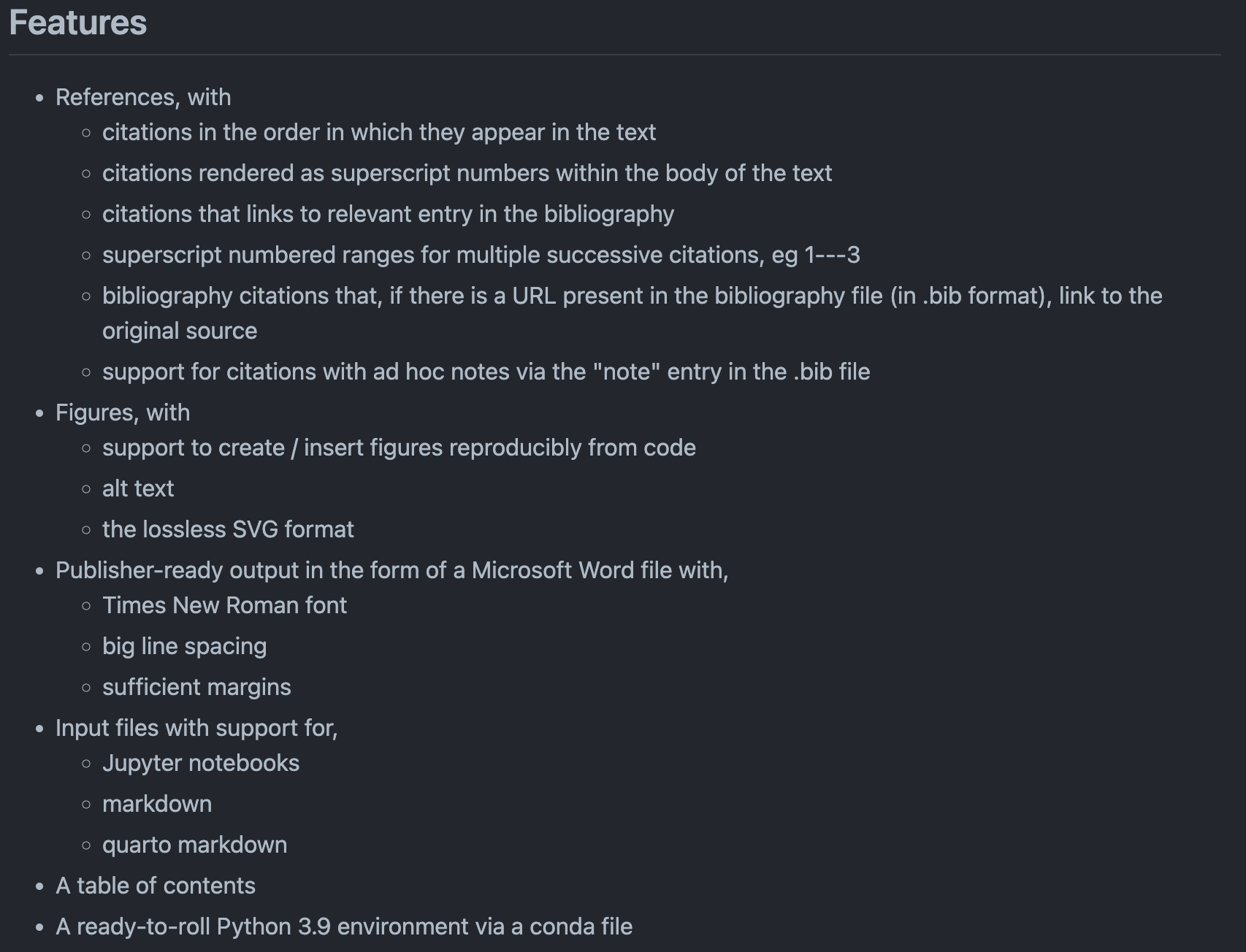Click 'citations that links to relevant entry' item
The image size is (1246, 952).
[x=388, y=214]
